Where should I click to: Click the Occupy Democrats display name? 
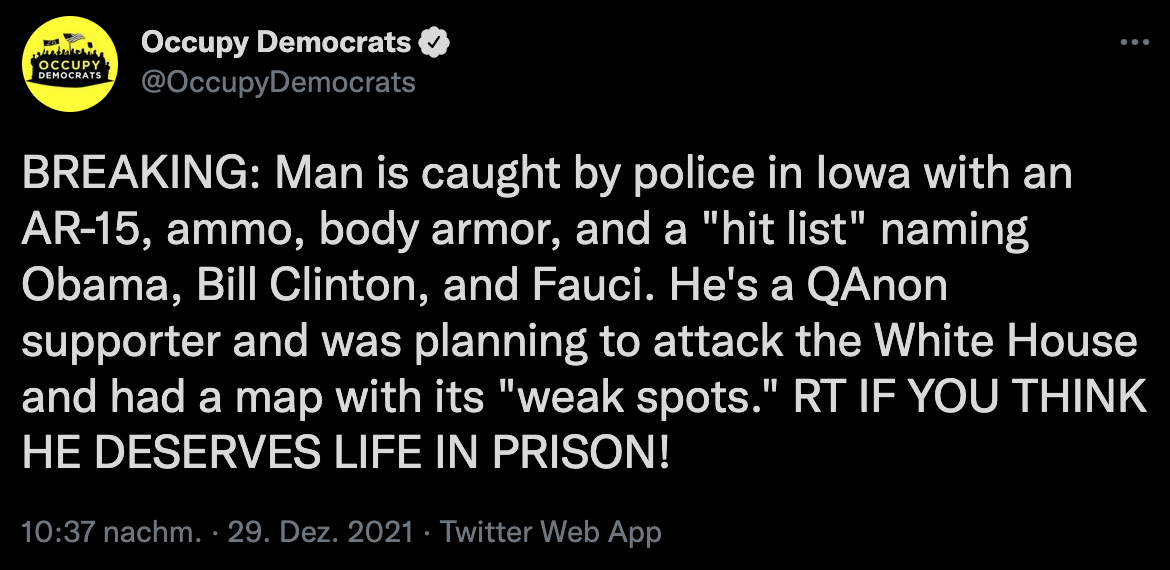[x=276, y=43]
